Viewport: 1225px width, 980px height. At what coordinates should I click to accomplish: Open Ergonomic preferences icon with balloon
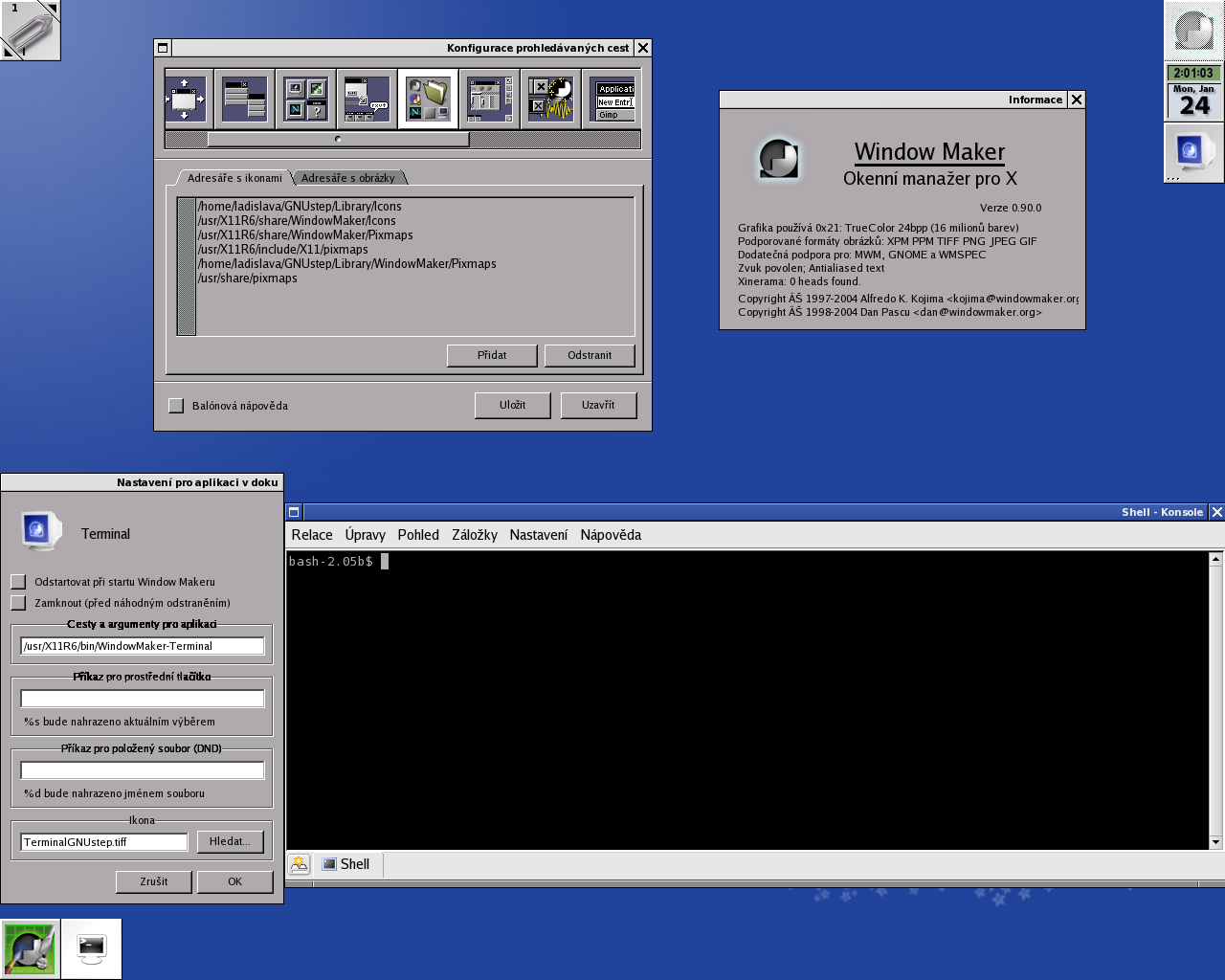tap(367, 99)
